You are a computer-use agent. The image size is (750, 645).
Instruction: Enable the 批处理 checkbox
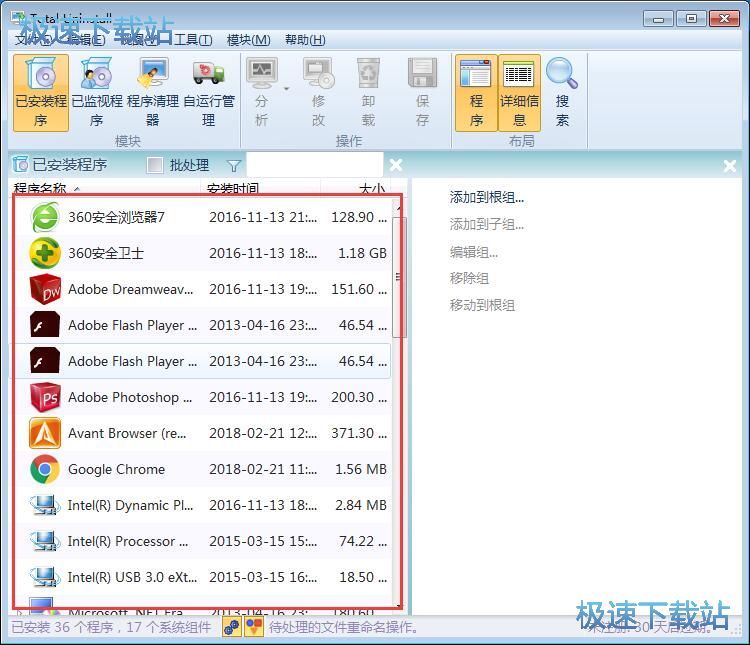(x=154, y=165)
